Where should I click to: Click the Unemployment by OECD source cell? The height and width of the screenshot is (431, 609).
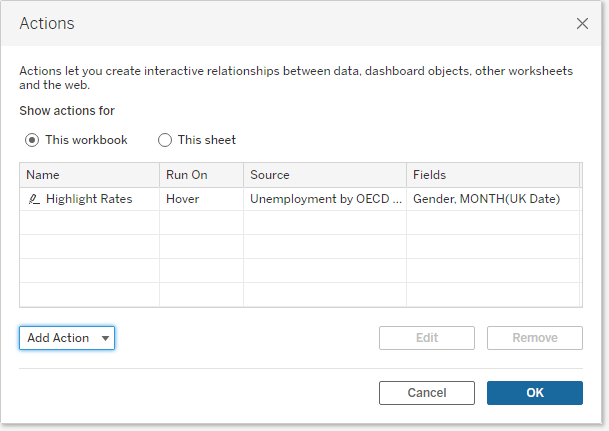tap(324, 199)
